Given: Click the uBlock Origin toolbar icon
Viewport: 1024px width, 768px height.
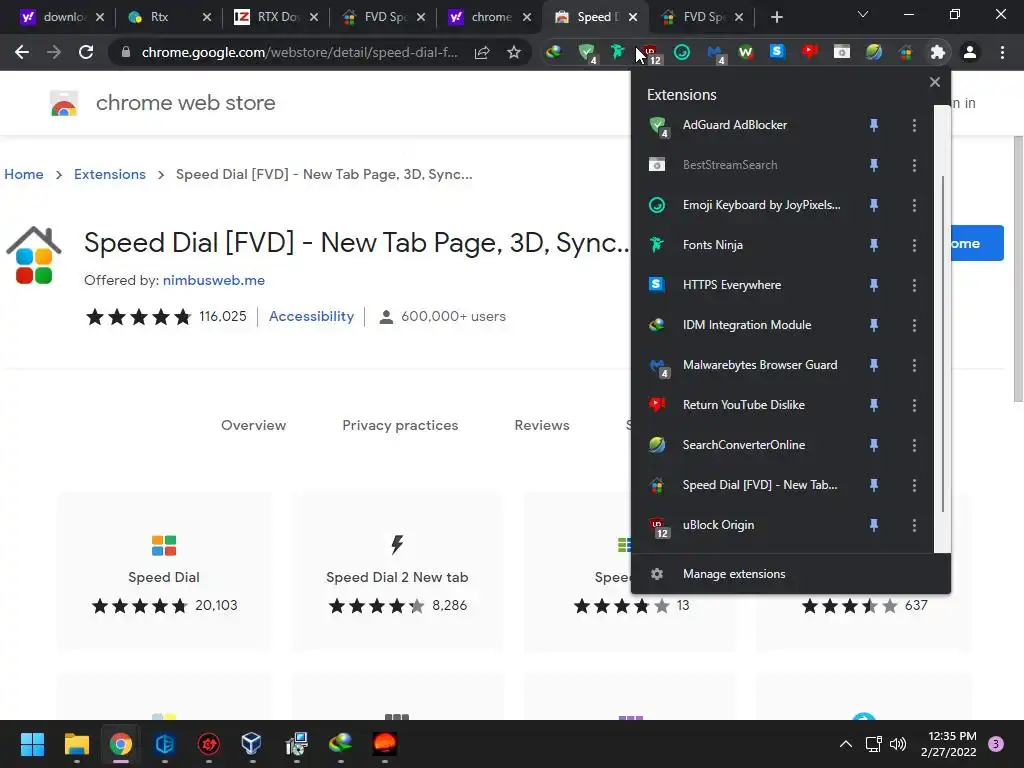Looking at the screenshot, I should pyautogui.click(x=650, y=53).
